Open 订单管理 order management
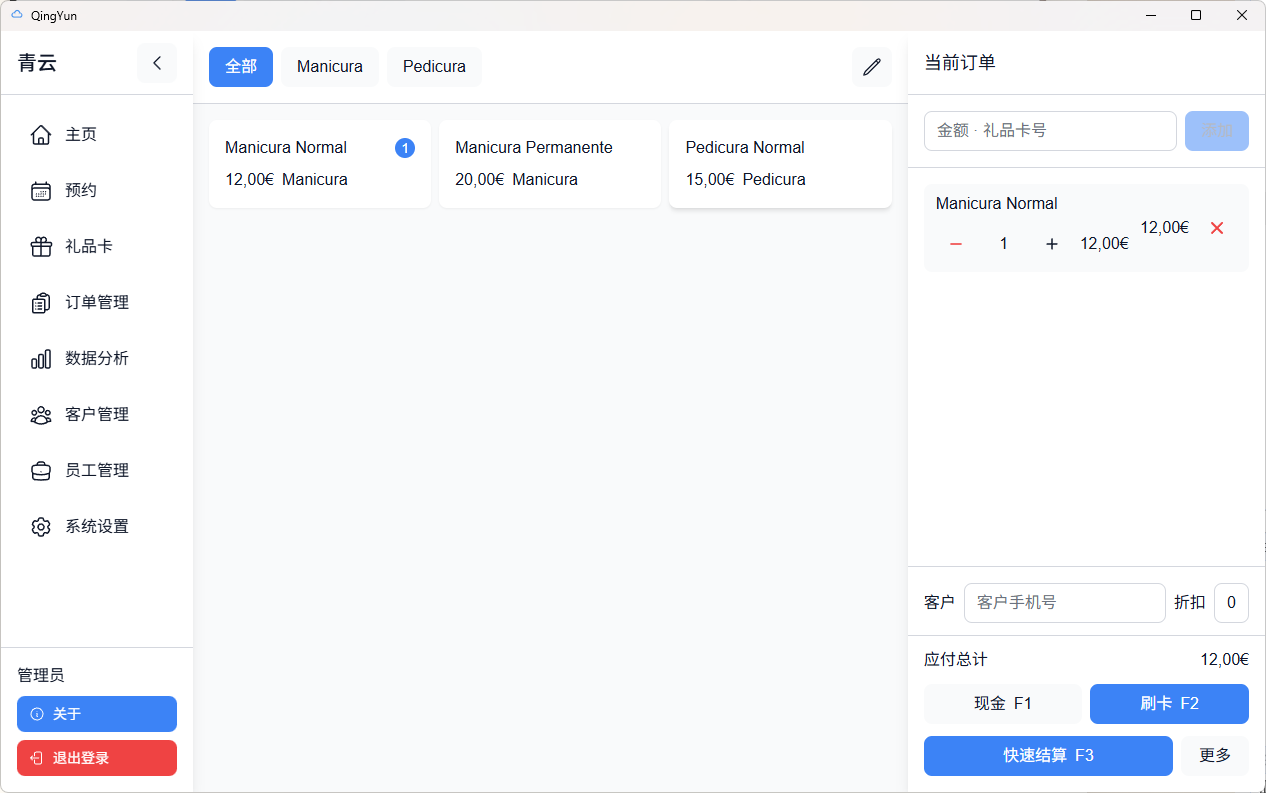Viewport: 1266px width, 793px height. tap(97, 303)
